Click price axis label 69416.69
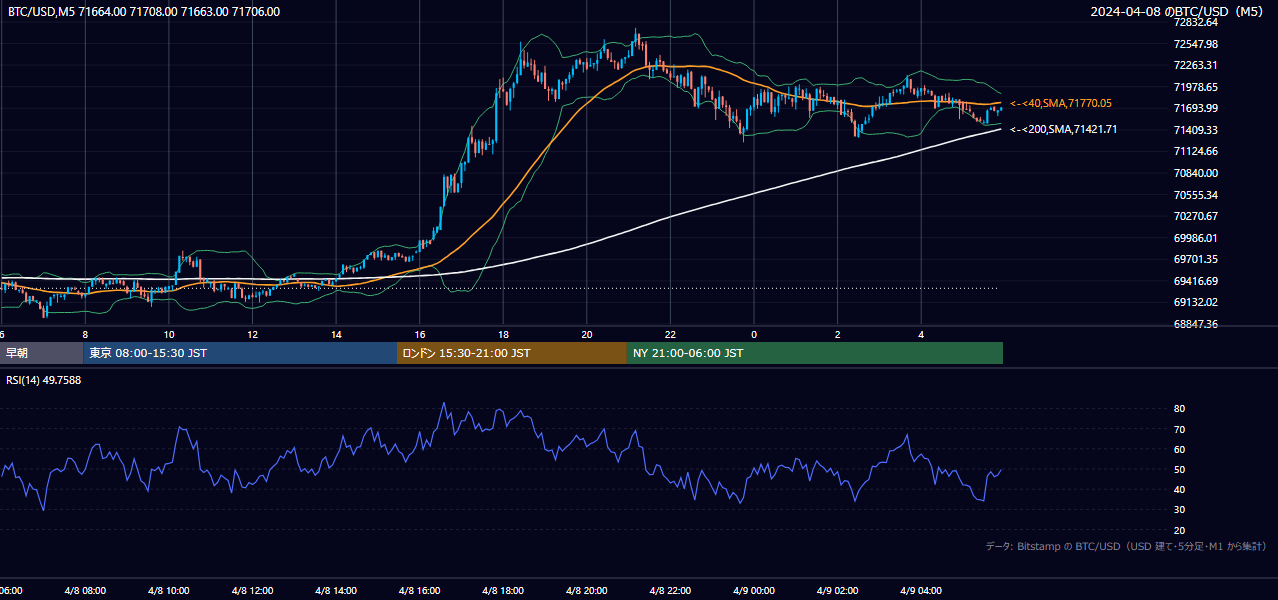This screenshot has width=1278, height=600. [x=1195, y=281]
